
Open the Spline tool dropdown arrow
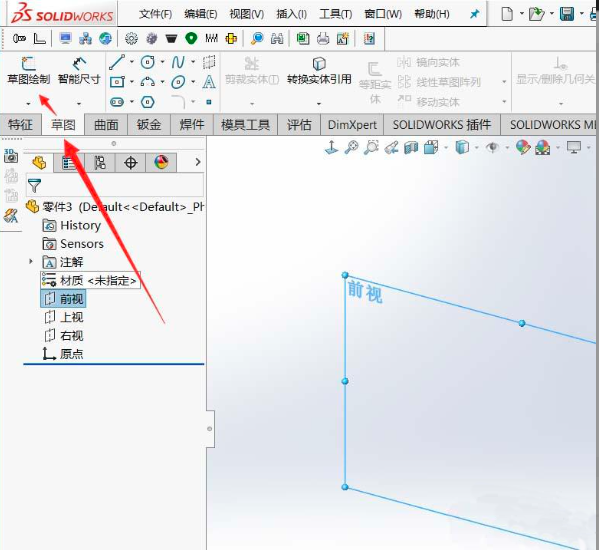click(193, 61)
